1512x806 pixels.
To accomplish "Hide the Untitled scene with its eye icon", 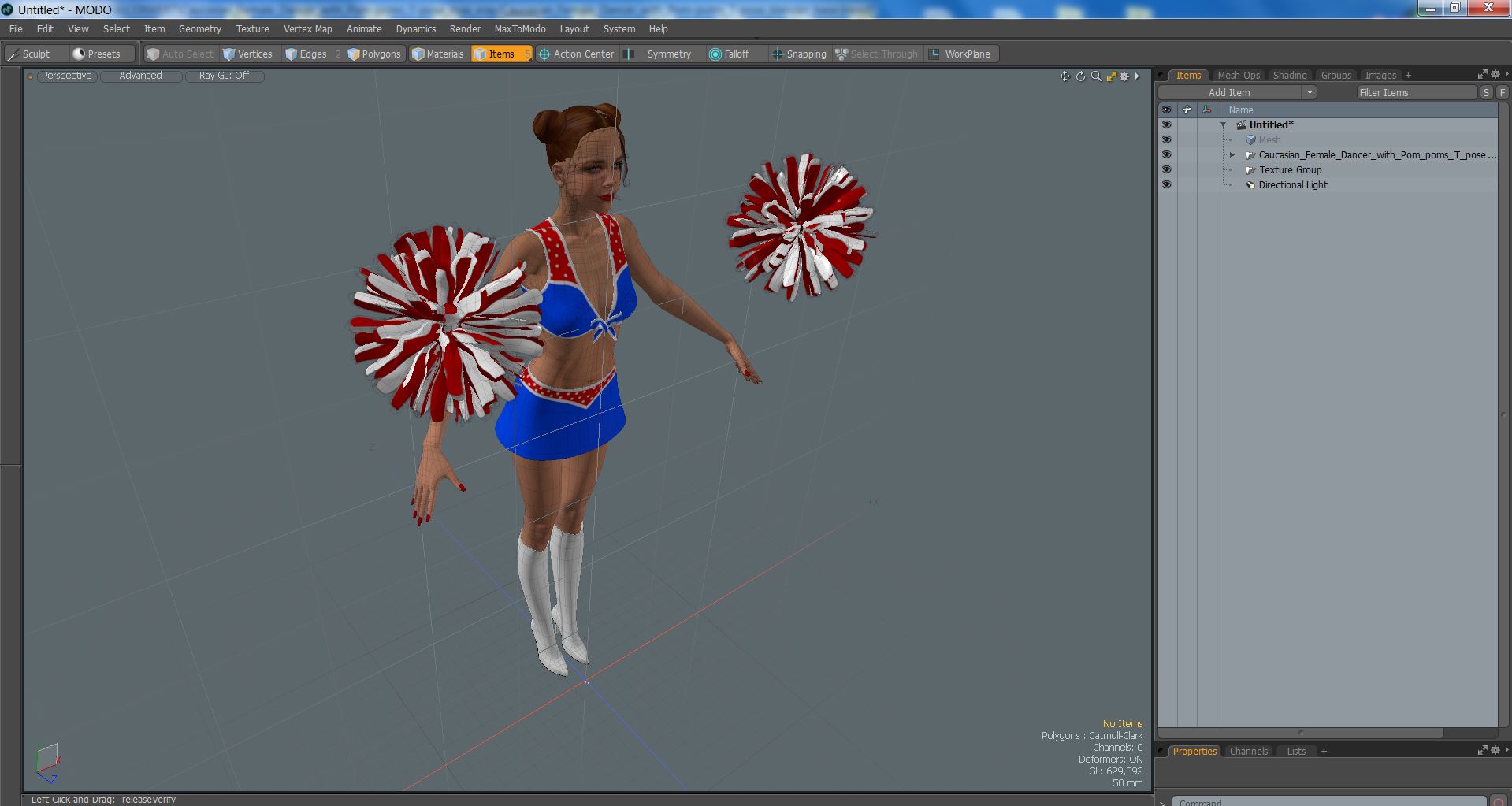I will pyautogui.click(x=1166, y=124).
